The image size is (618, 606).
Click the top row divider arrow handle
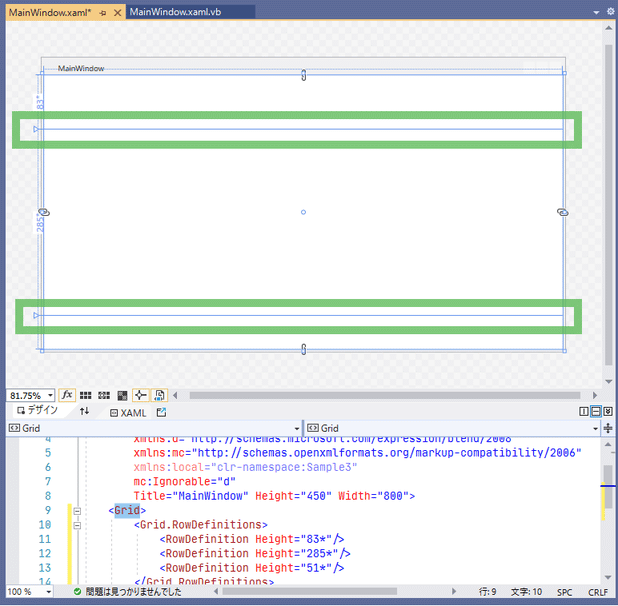(36, 129)
